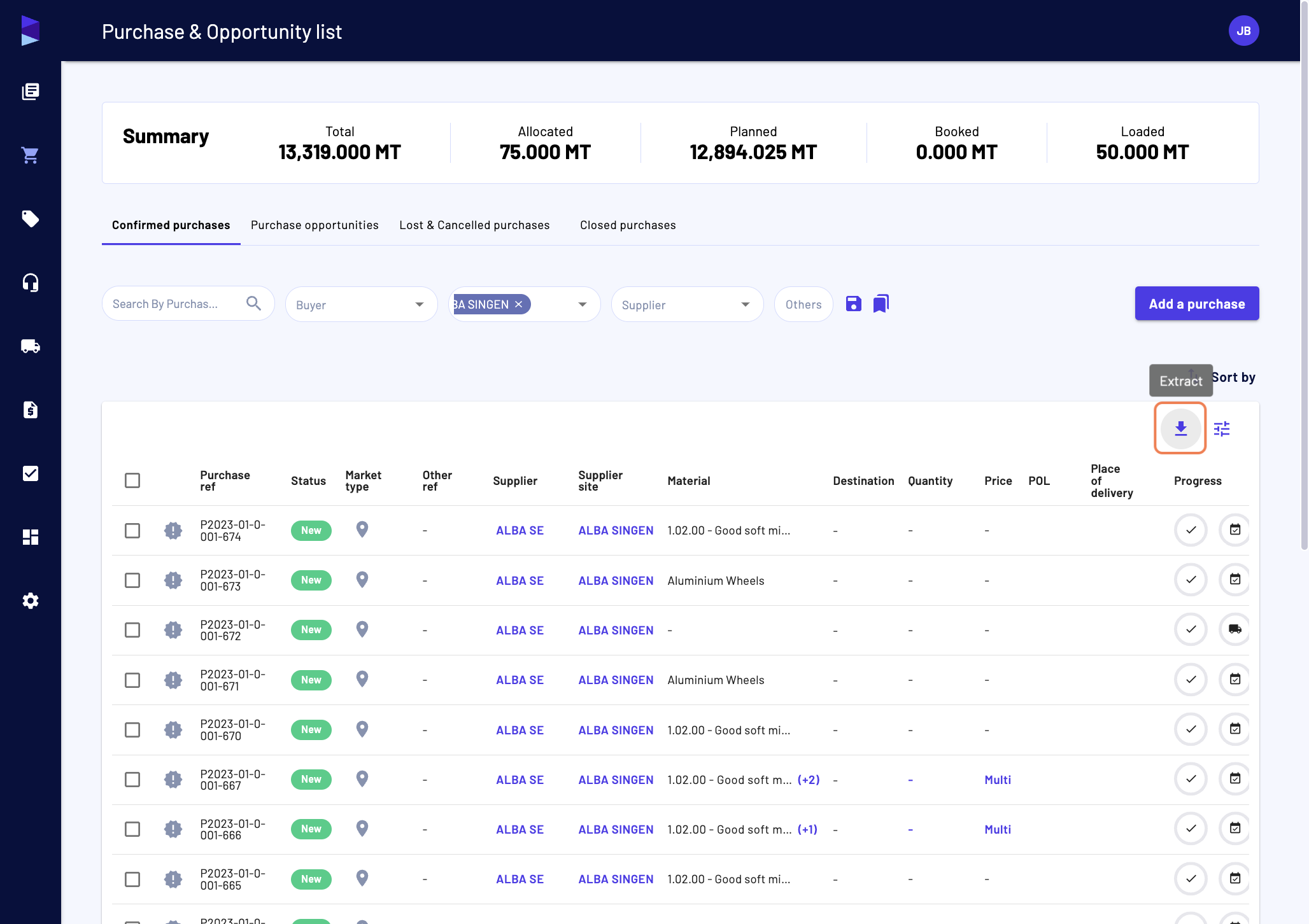Click the map pin for P2023-01-0-001-673
Viewport: 1309px width, 924px height.
362,580
